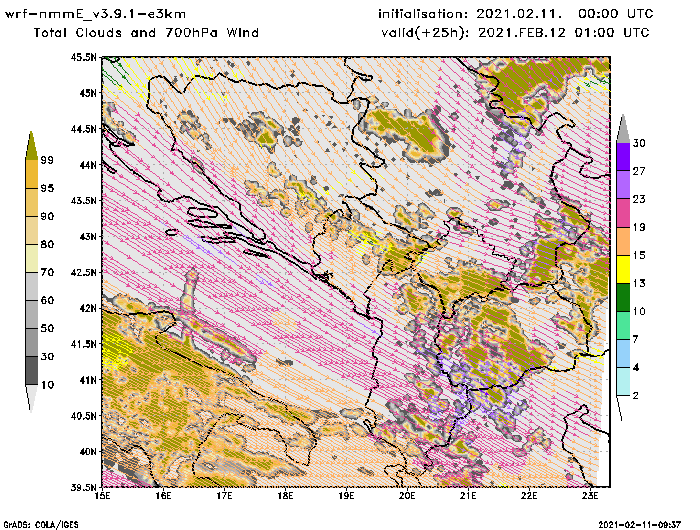
Task: Click the 44.5N latitude label
Action: 83,129
